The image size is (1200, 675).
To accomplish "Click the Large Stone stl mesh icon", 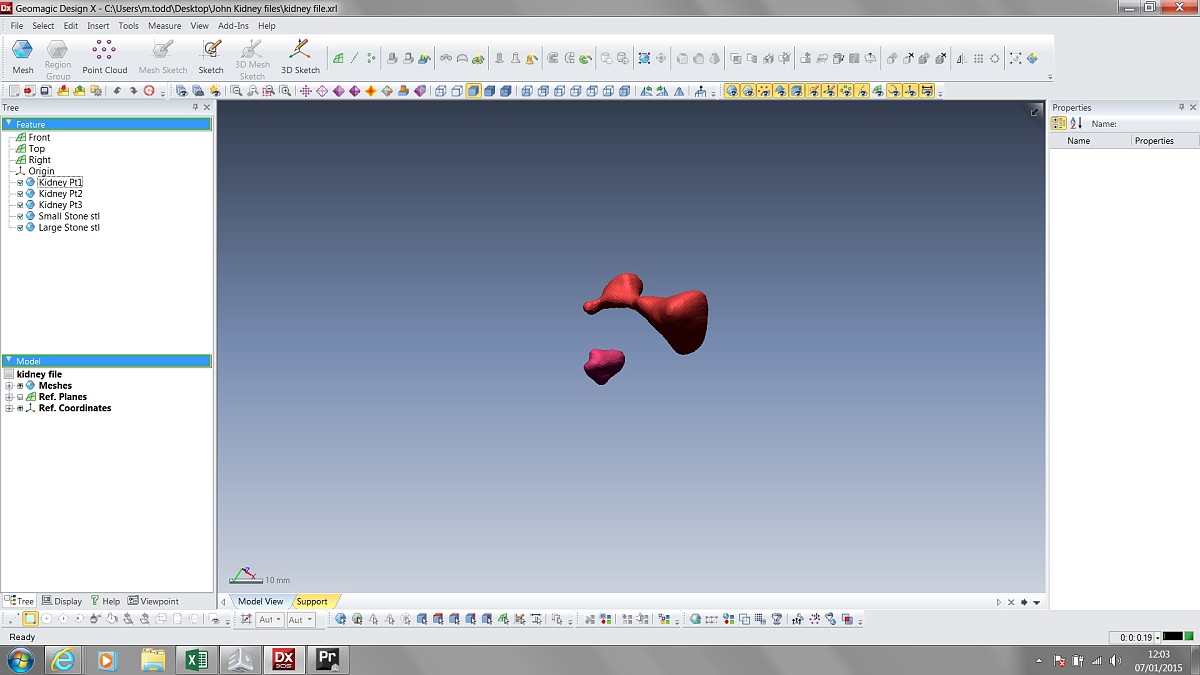I will [30, 228].
